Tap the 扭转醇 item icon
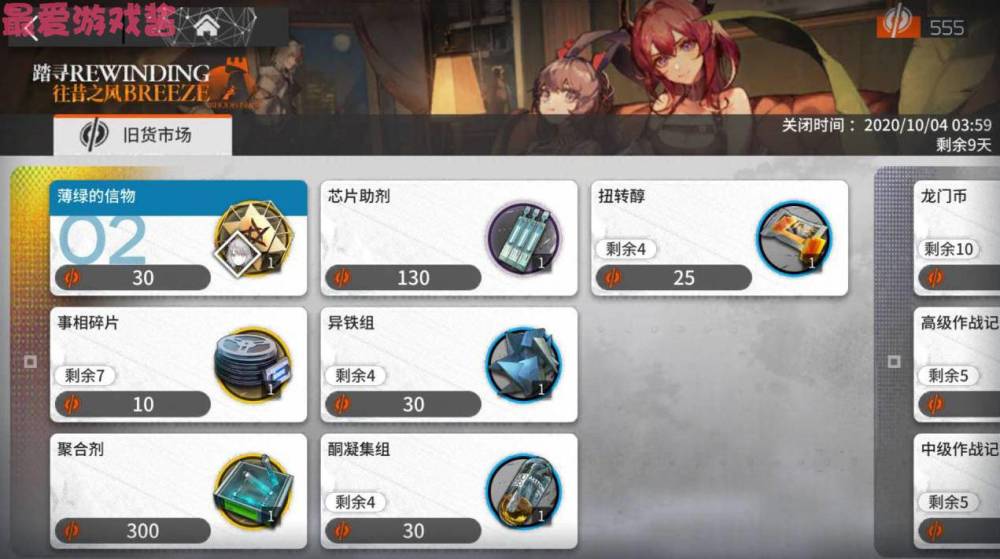This screenshot has width=1000, height=559. 795,238
